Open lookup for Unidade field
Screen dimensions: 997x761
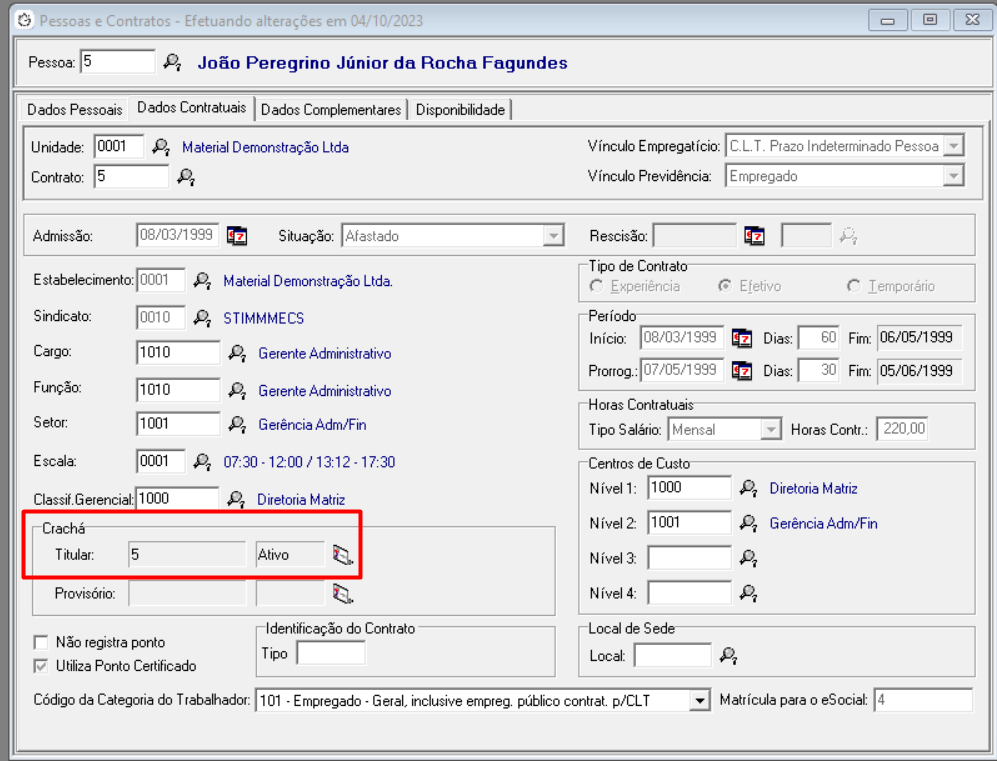coord(161,147)
